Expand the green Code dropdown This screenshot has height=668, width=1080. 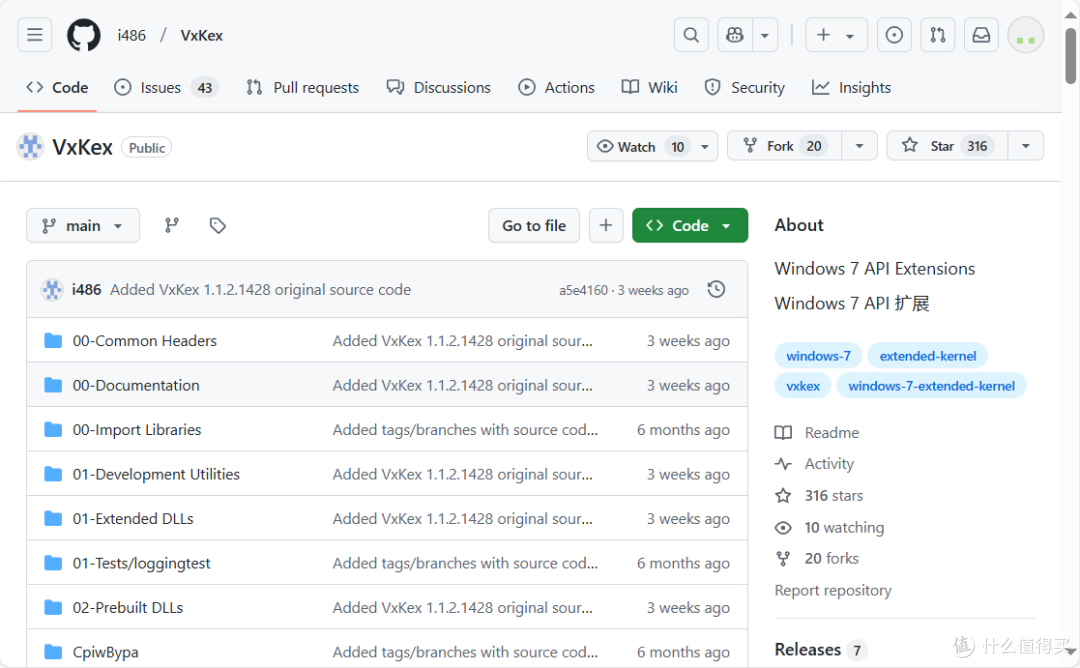[690, 226]
